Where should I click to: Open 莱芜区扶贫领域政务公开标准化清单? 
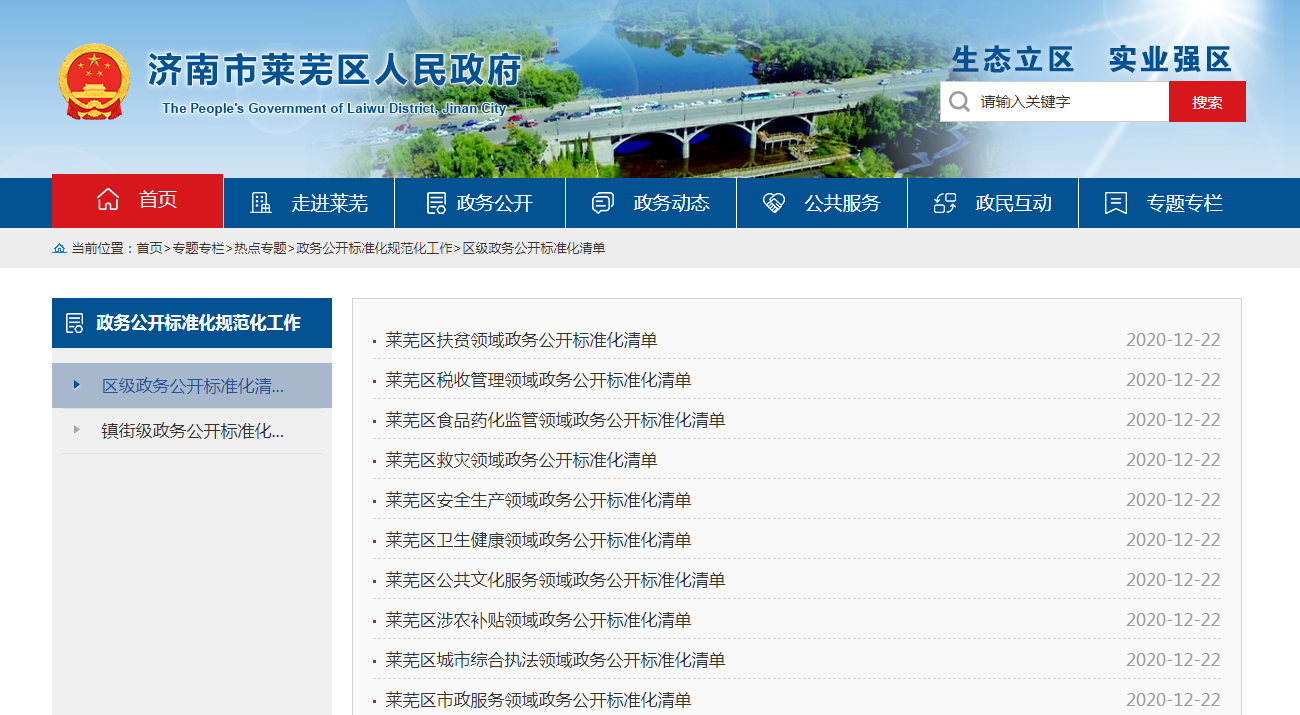[x=521, y=340]
